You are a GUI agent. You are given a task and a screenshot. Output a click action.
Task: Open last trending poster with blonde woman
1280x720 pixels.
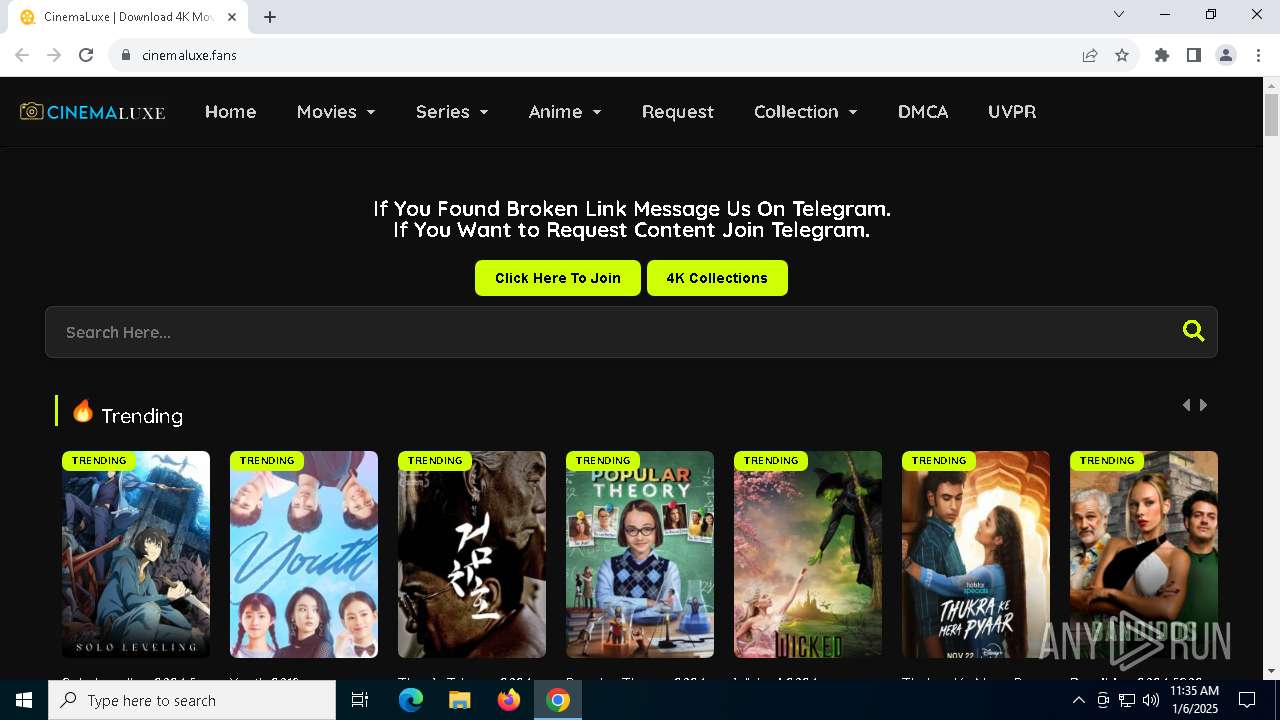1144,554
